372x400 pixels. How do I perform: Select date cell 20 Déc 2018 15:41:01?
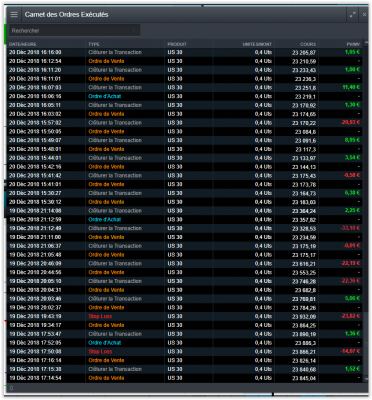click(x=35, y=184)
